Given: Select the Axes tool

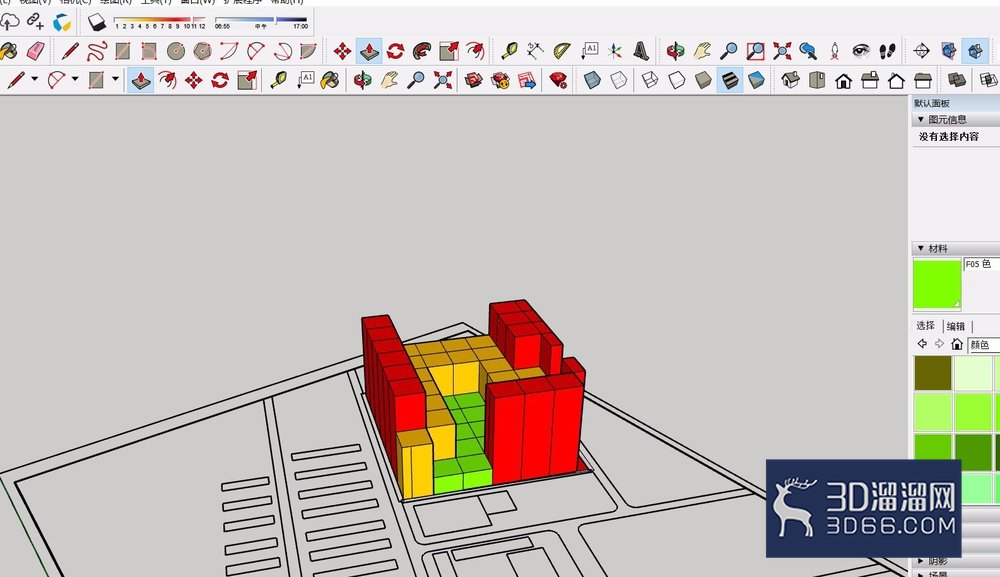Looking at the screenshot, I should [615, 51].
